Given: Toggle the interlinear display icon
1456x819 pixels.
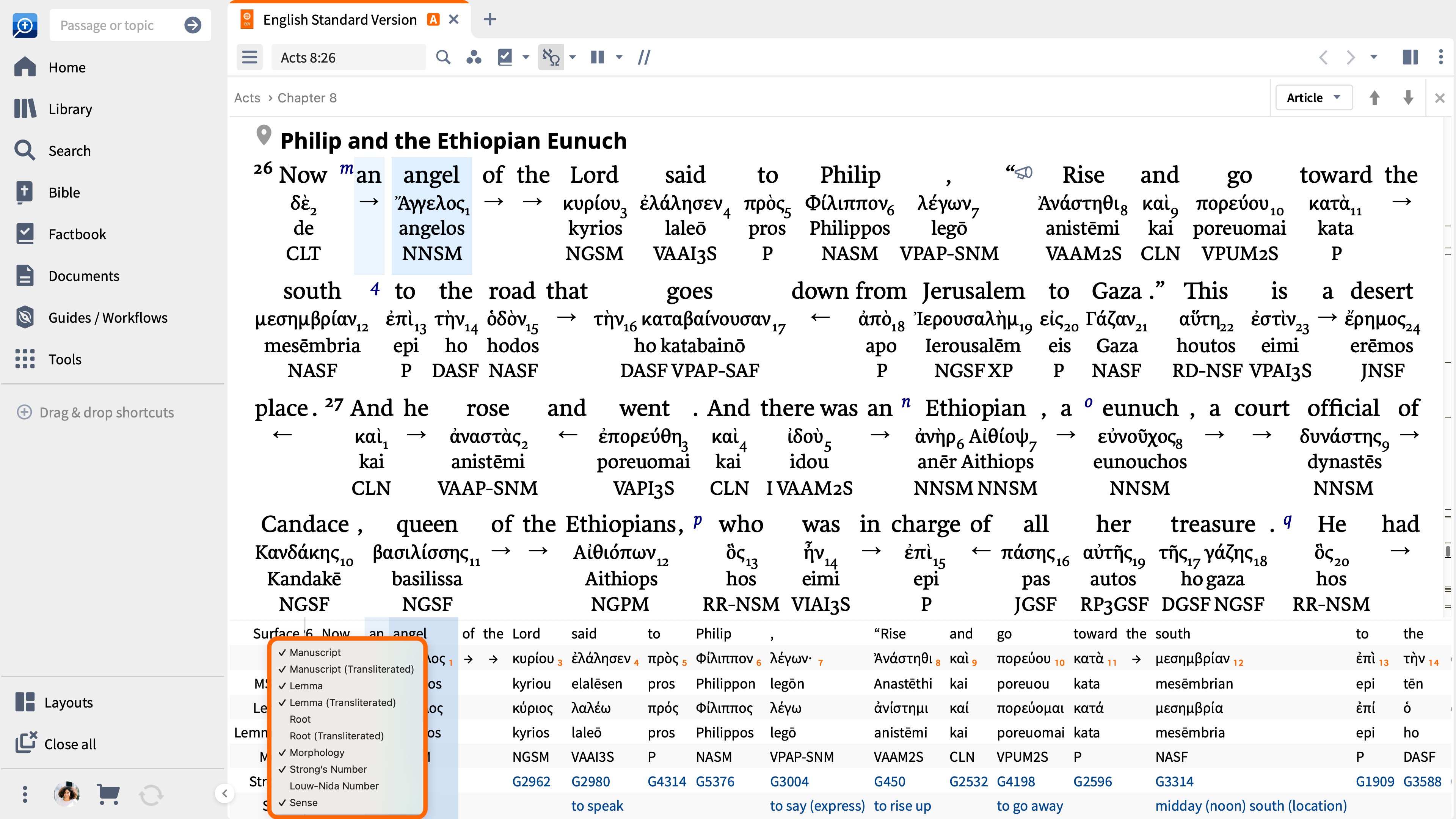Looking at the screenshot, I should pyautogui.click(x=551, y=57).
